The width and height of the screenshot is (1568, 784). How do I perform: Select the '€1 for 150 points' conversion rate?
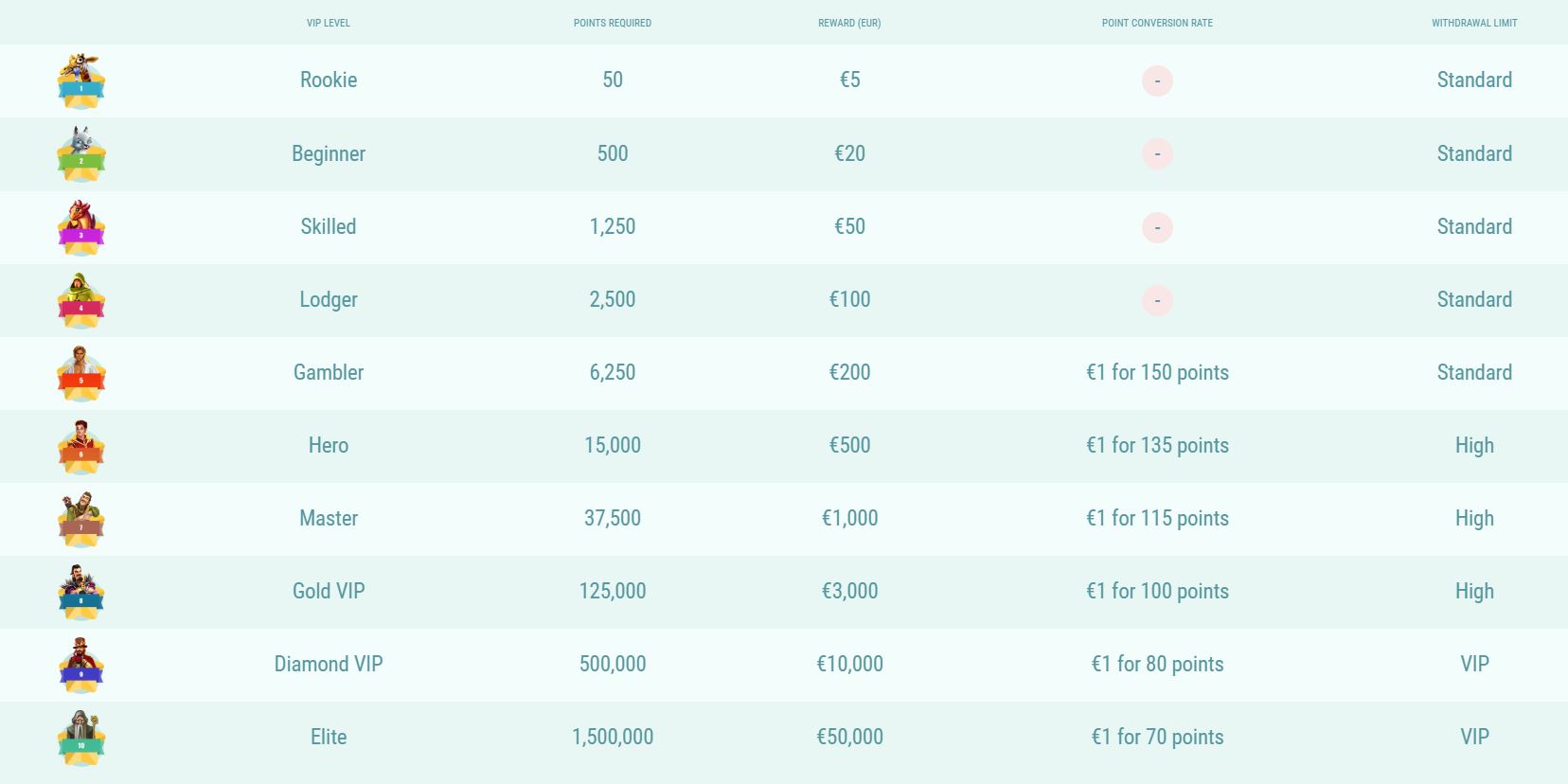[1157, 372]
